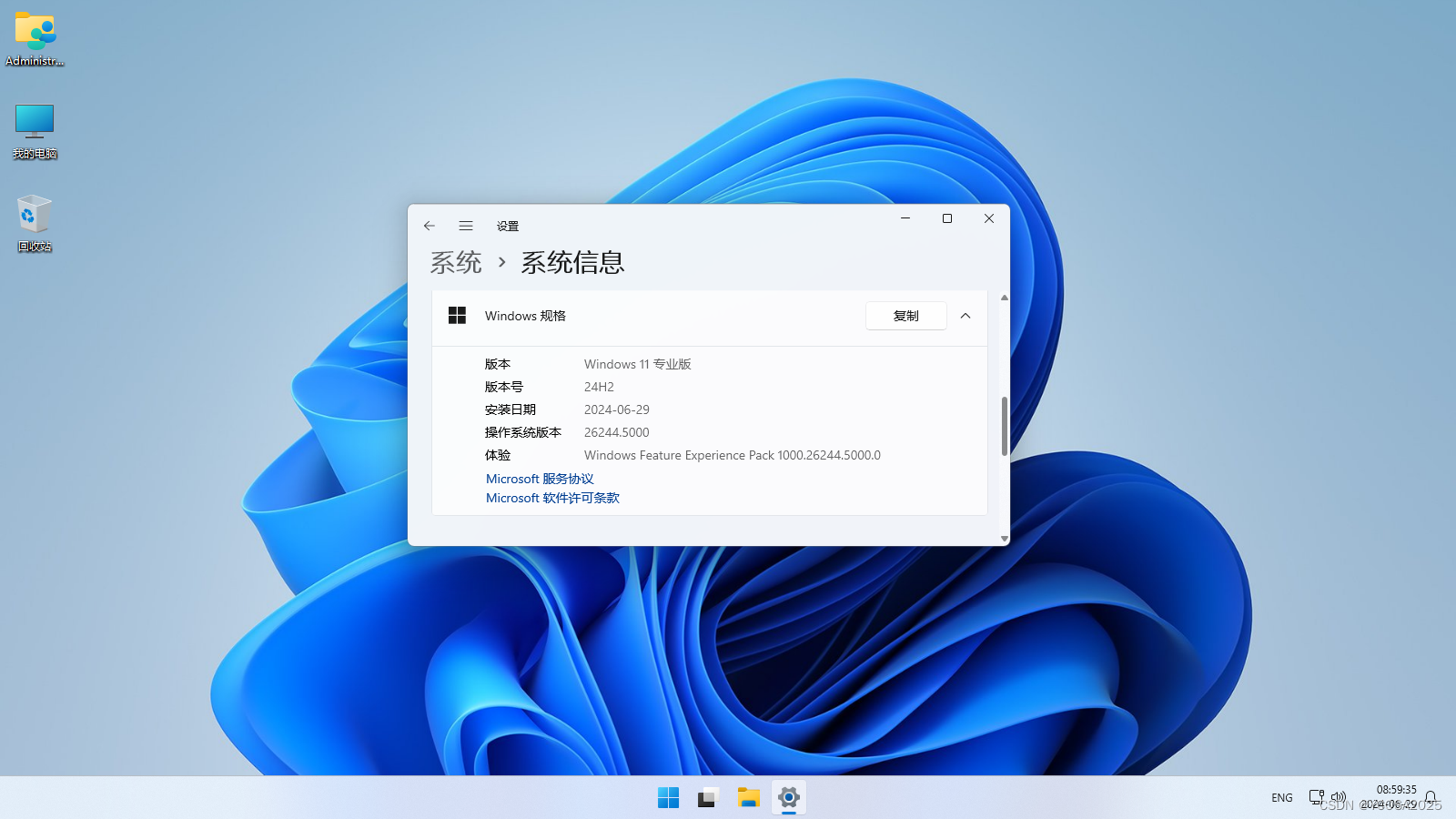Launch File Explorer from the taskbar

(x=748, y=798)
